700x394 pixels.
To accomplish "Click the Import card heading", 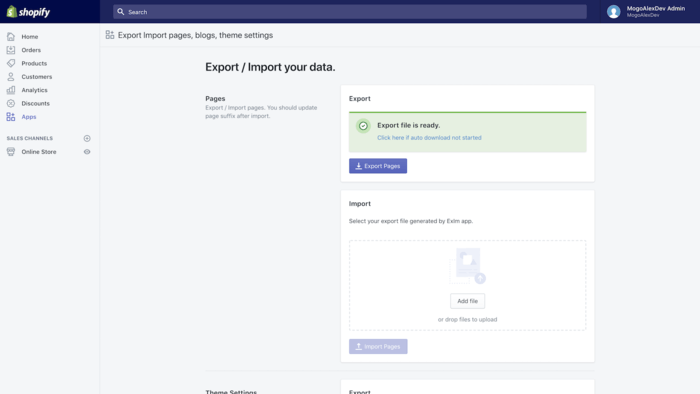I will pos(360,203).
